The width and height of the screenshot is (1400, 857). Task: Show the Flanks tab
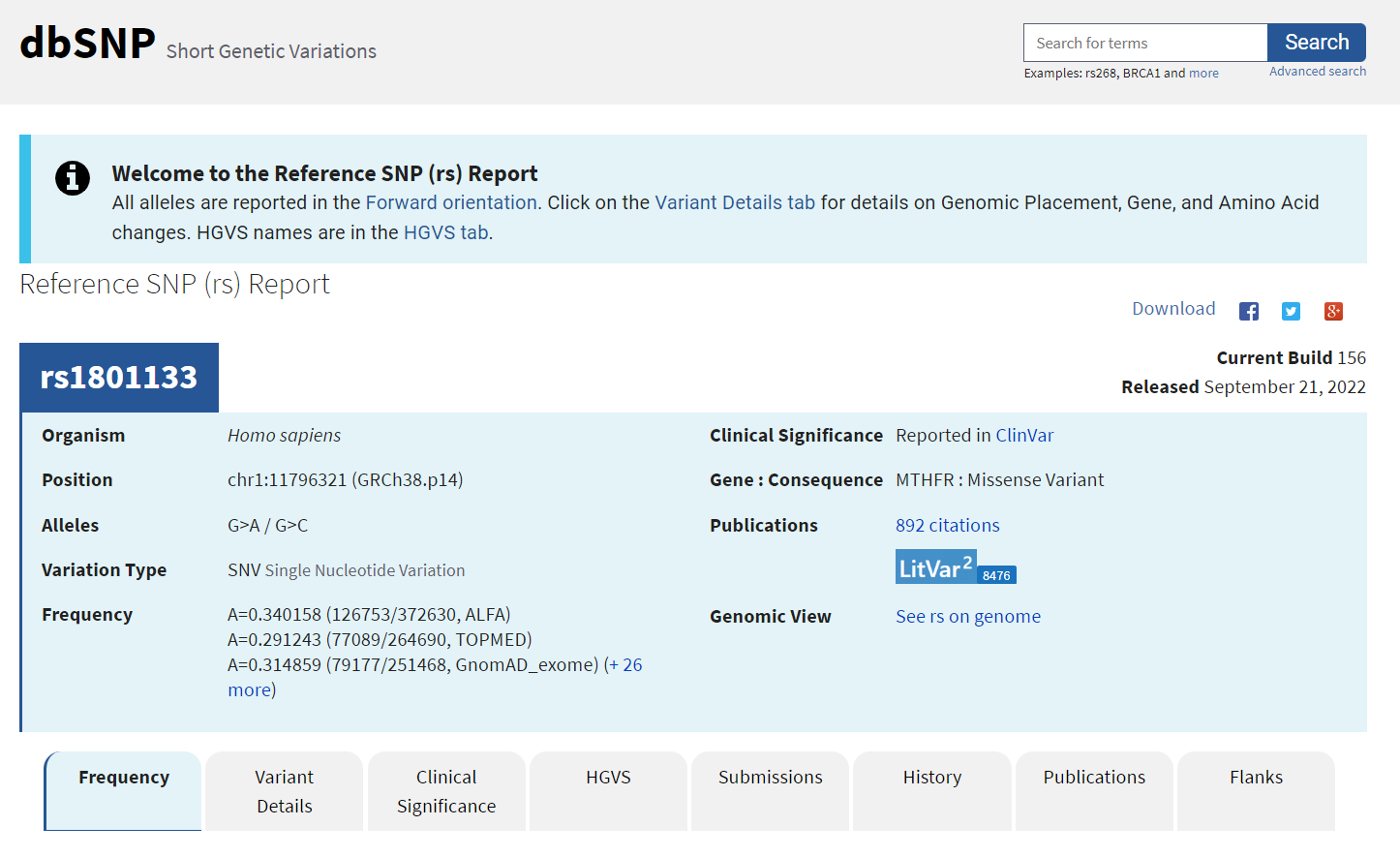1256,778
